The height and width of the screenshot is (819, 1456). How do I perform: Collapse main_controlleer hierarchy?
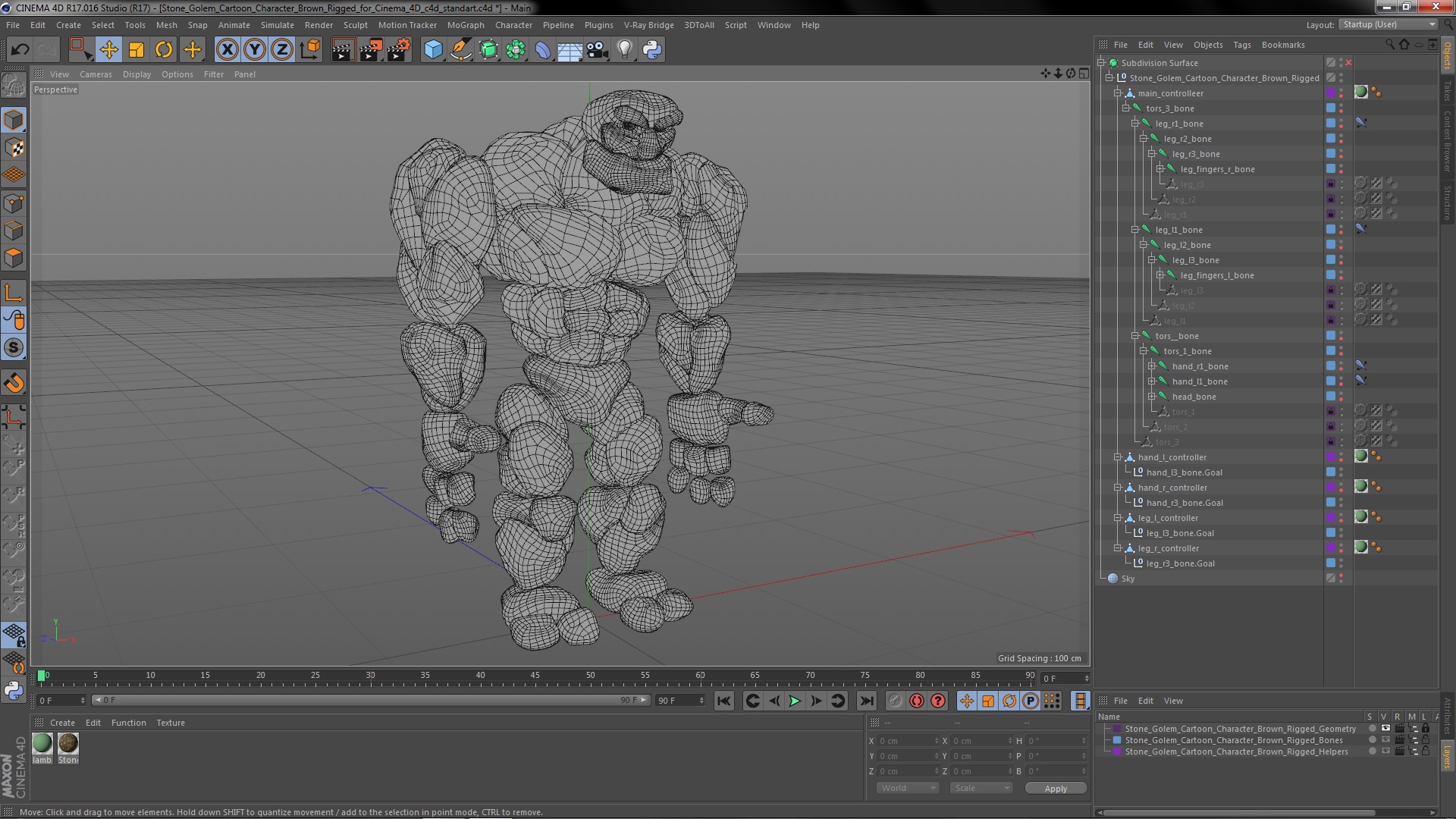coord(1117,93)
